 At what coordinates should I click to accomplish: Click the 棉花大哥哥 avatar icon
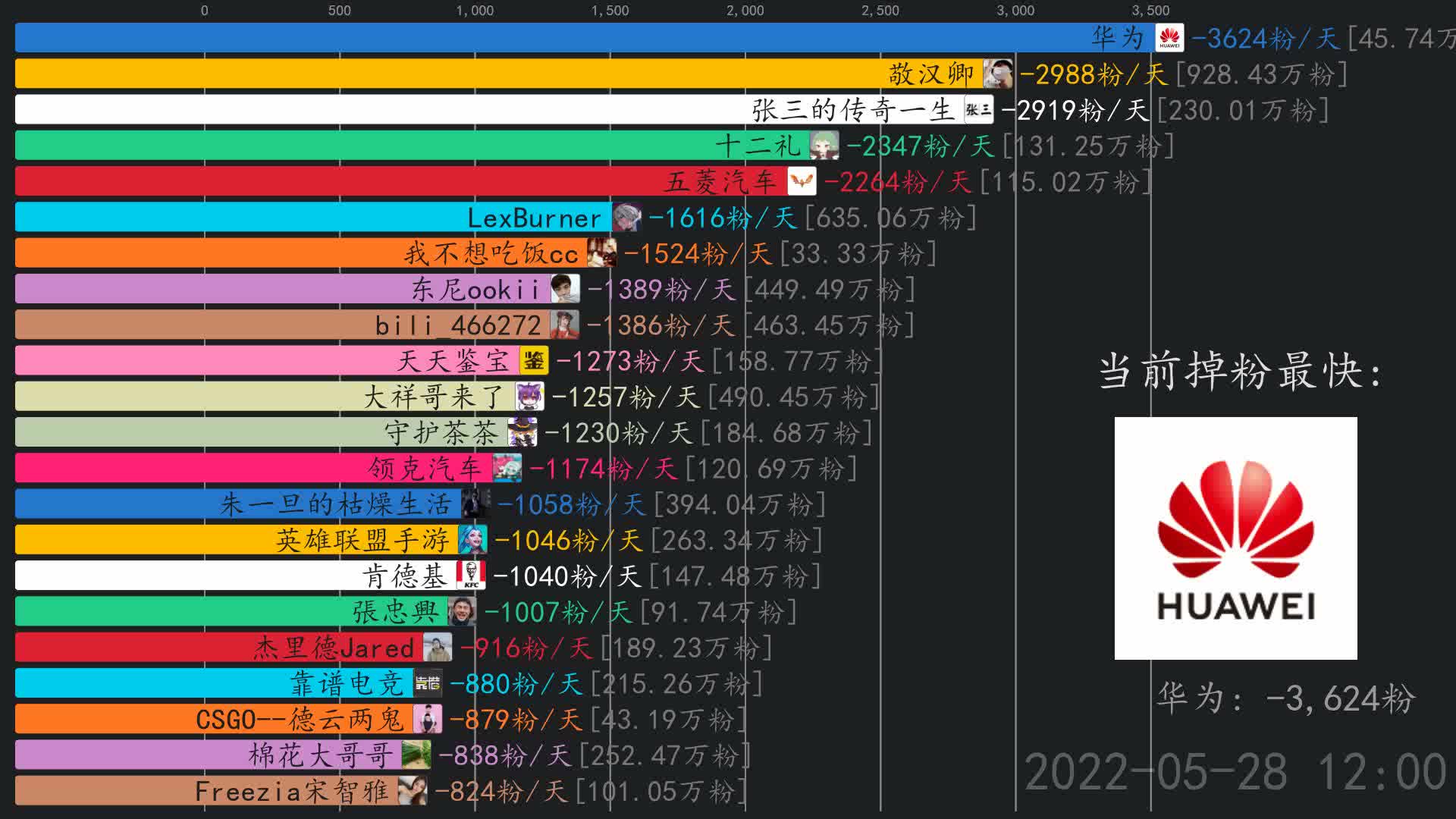[x=416, y=755]
